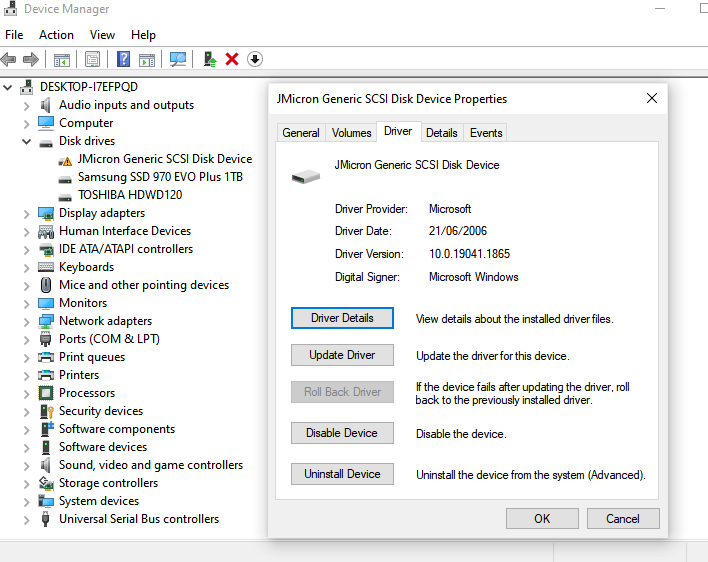
Task: Click the disk drive image in dialog
Action: click(306, 176)
